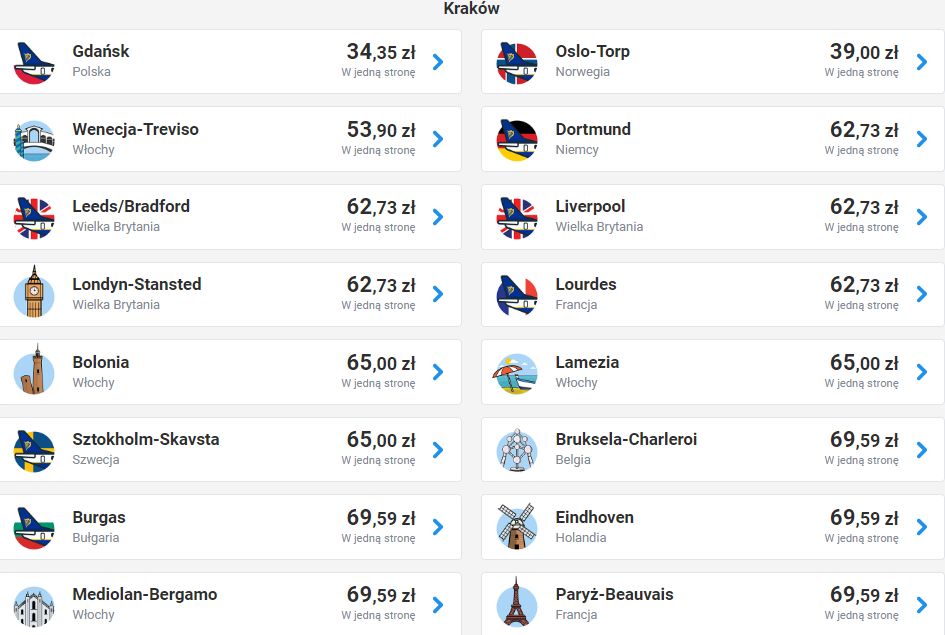Screen dimensions: 945x635
Task: Select the 65,00 zł fare to Bolonia
Action: pyautogui.click(x=380, y=363)
